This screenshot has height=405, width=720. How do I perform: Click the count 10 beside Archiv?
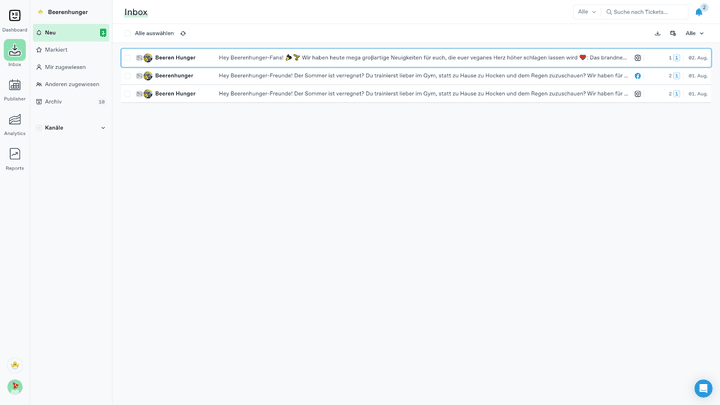tap(101, 102)
